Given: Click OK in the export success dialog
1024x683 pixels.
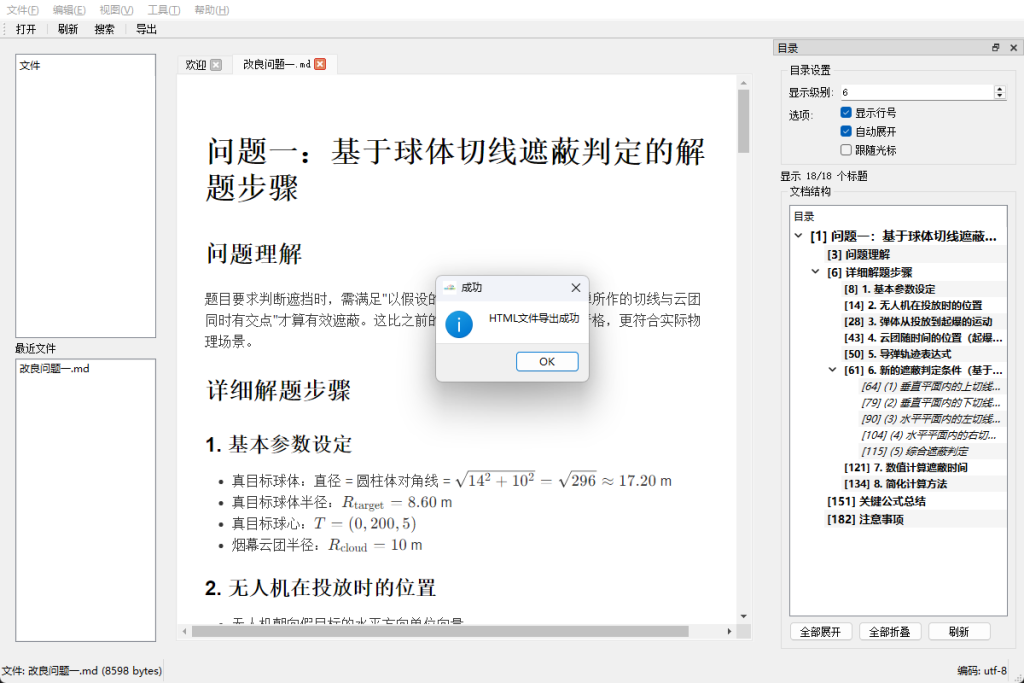Looking at the screenshot, I should click(x=547, y=362).
